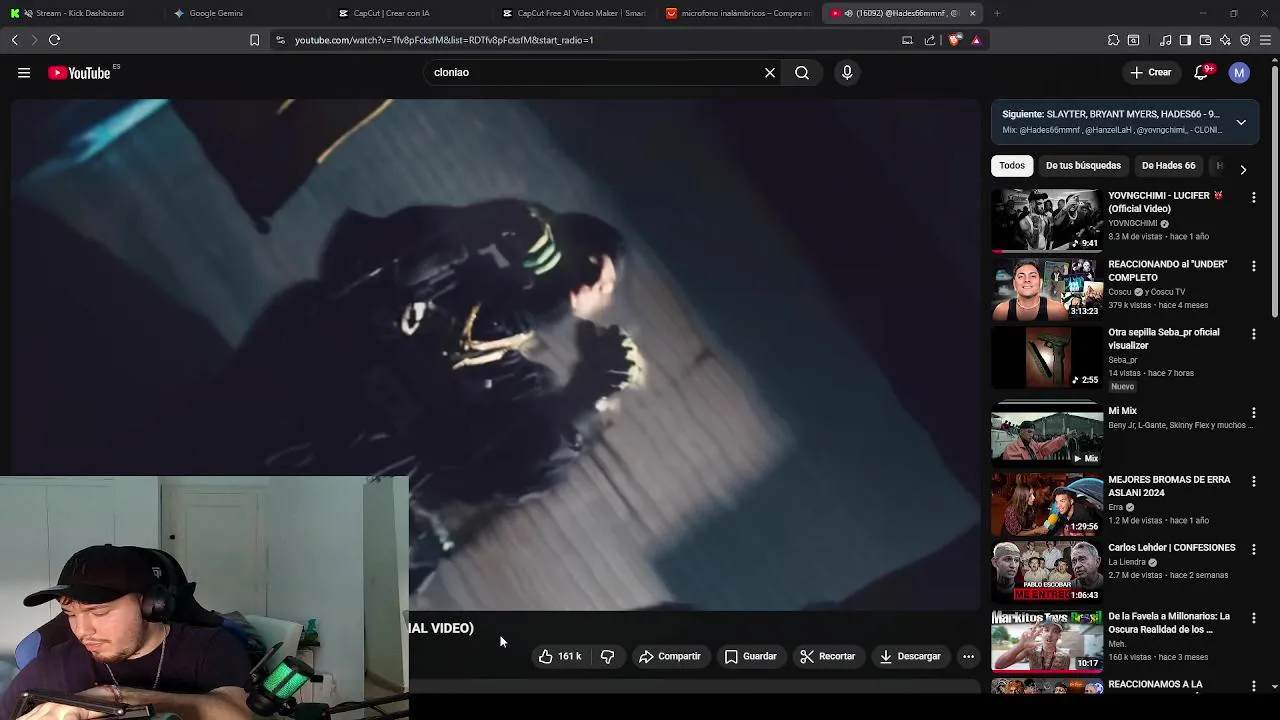Viewport: 1280px width, 720px height.
Task: Clear the search text with the X icon
Action: [x=770, y=73]
